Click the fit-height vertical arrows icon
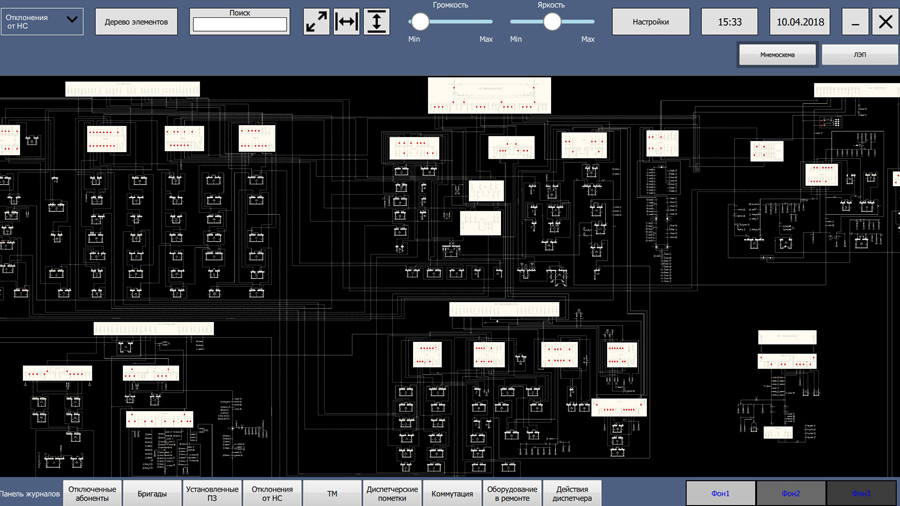 click(x=377, y=22)
